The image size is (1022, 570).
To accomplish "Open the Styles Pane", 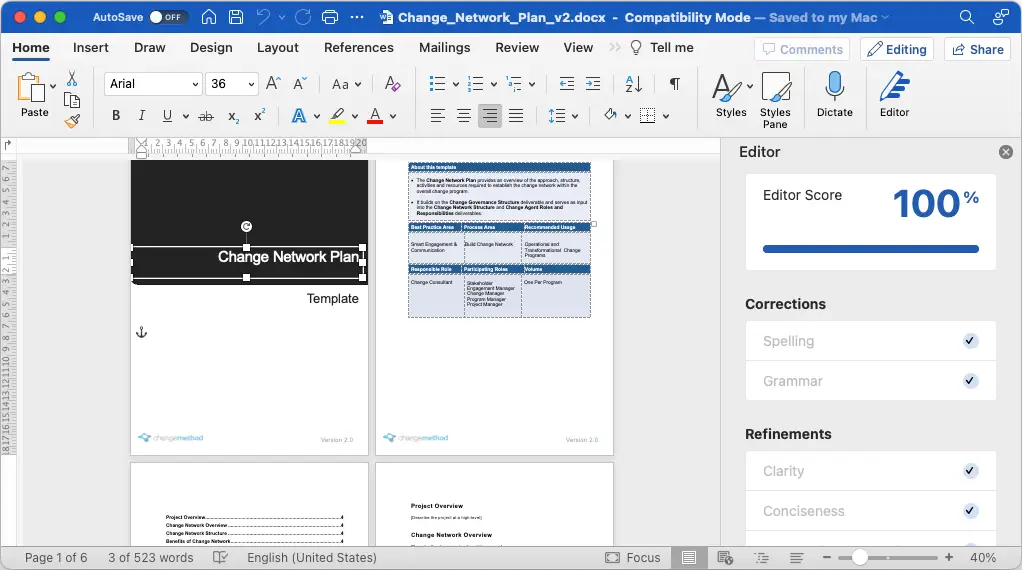I will click(775, 100).
